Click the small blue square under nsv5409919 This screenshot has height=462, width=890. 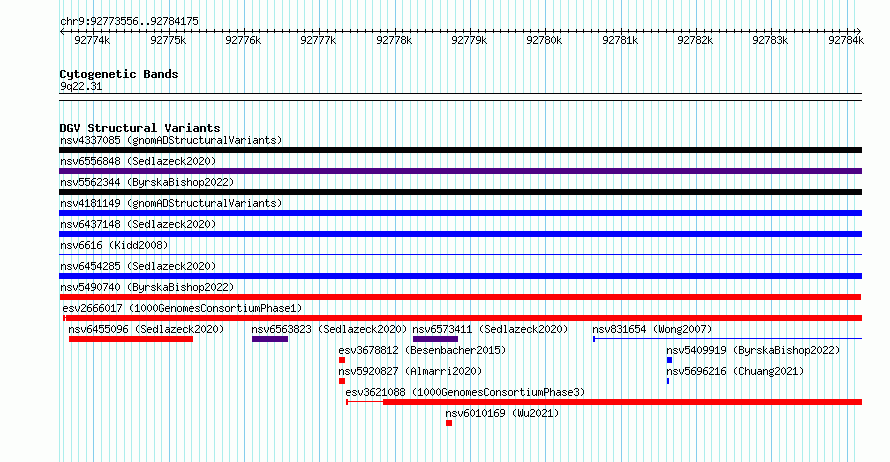670,360
